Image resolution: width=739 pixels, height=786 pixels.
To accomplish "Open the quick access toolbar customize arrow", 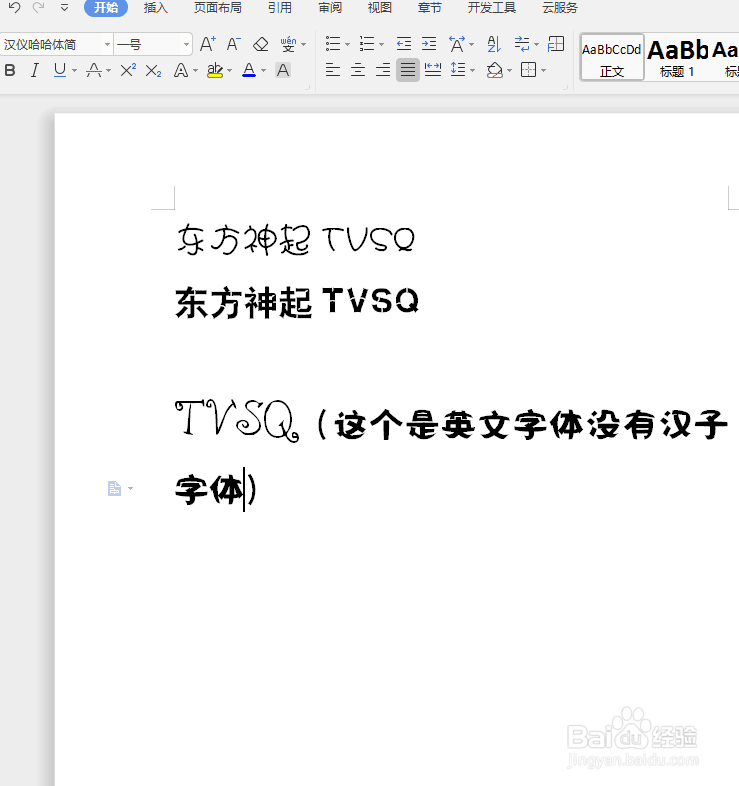I will pyautogui.click(x=64, y=8).
